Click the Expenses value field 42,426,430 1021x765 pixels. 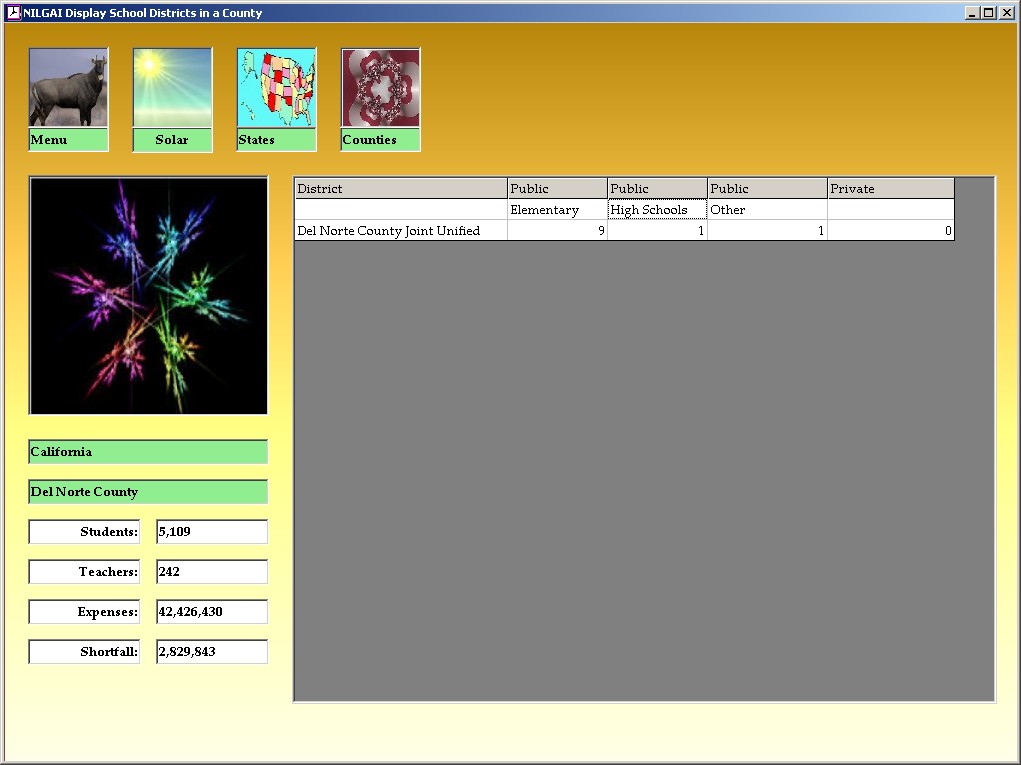pos(212,612)
